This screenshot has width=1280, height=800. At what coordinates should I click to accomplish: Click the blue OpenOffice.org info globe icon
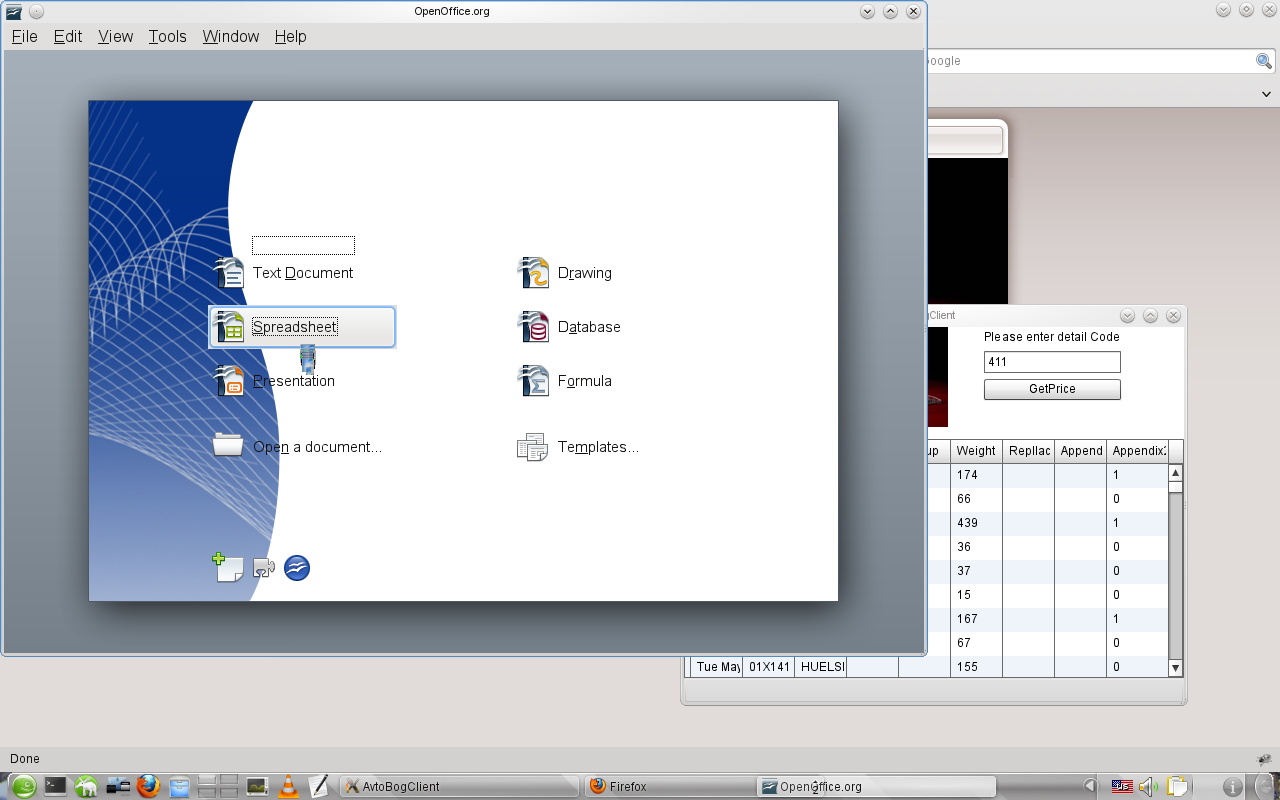pyautogui.click(x=297, y=568)
